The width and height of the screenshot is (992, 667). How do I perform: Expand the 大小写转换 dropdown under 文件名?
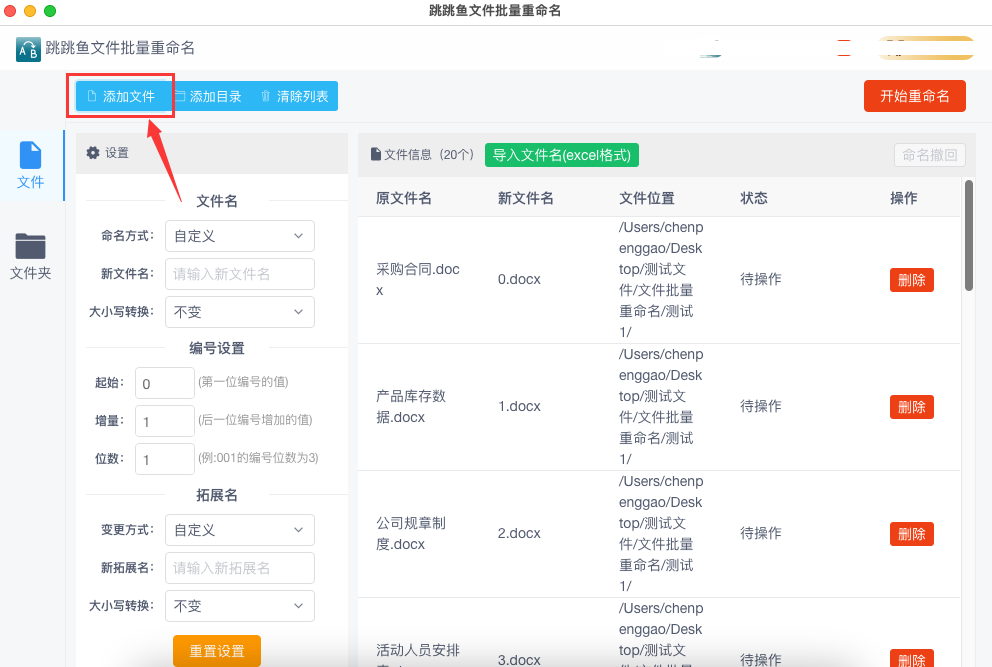pyautogui.click(x=240, y=312)
